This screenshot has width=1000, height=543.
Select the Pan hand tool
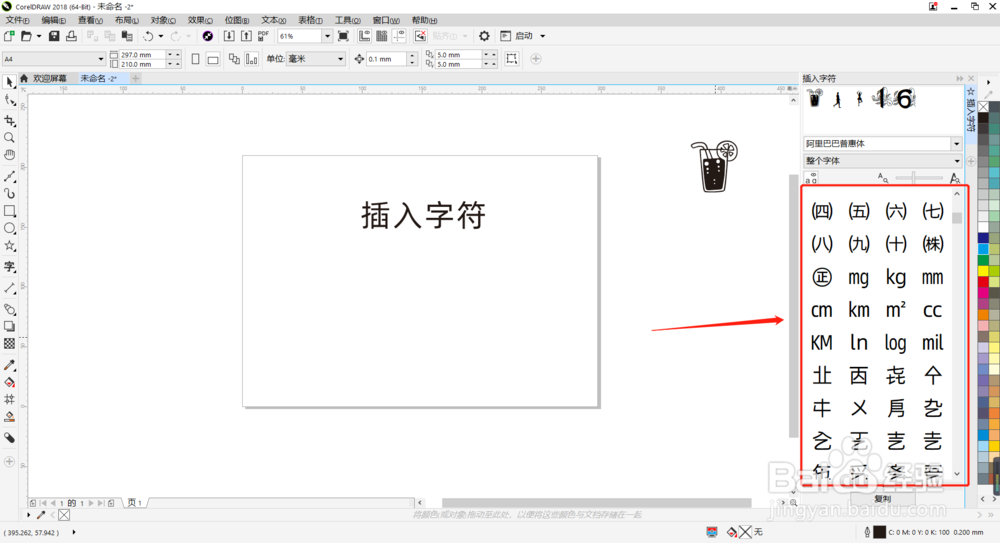click(9, 155)
